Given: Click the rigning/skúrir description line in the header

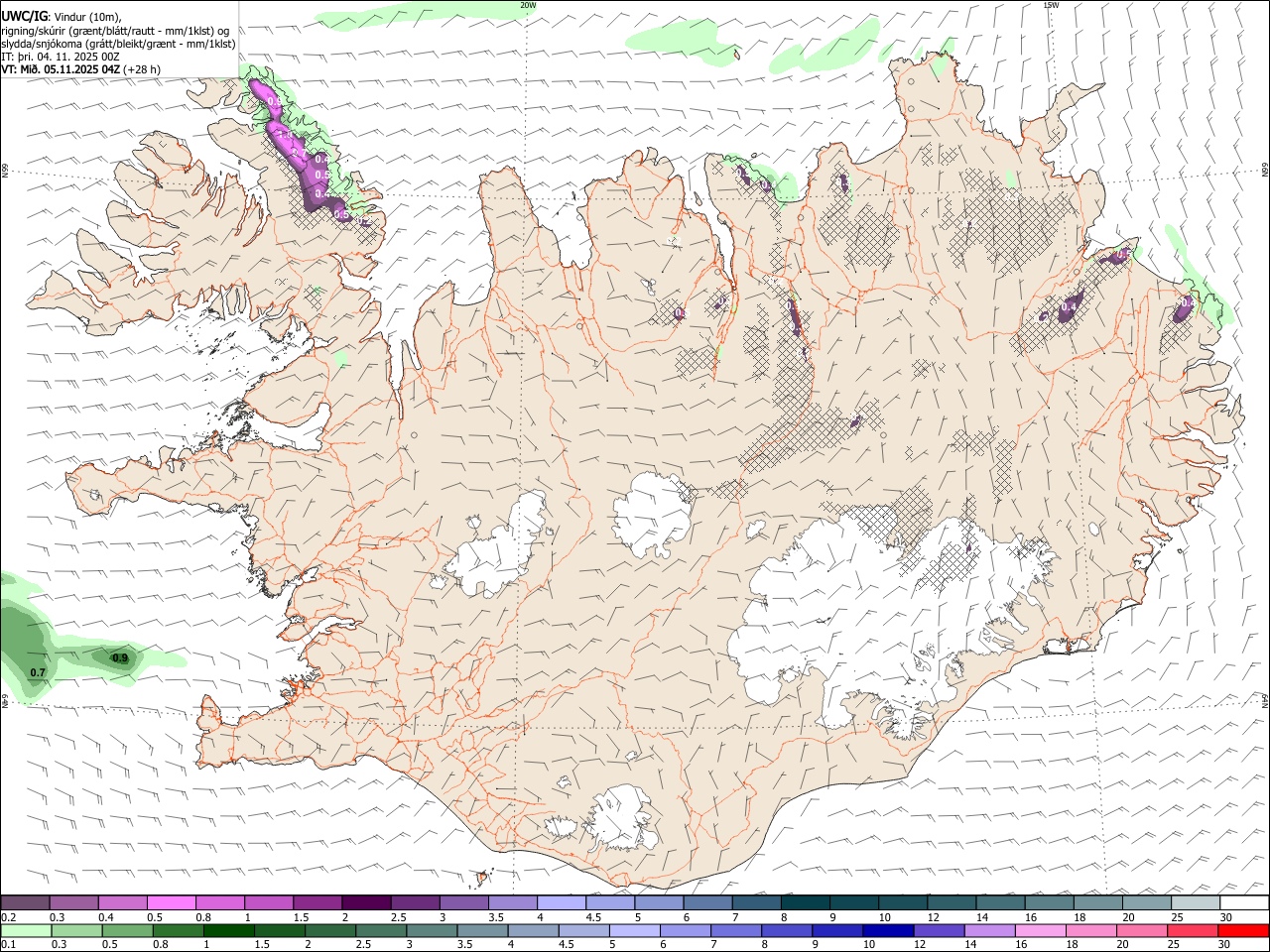Looking at the screenshot, I should click(x=115, y=30).
